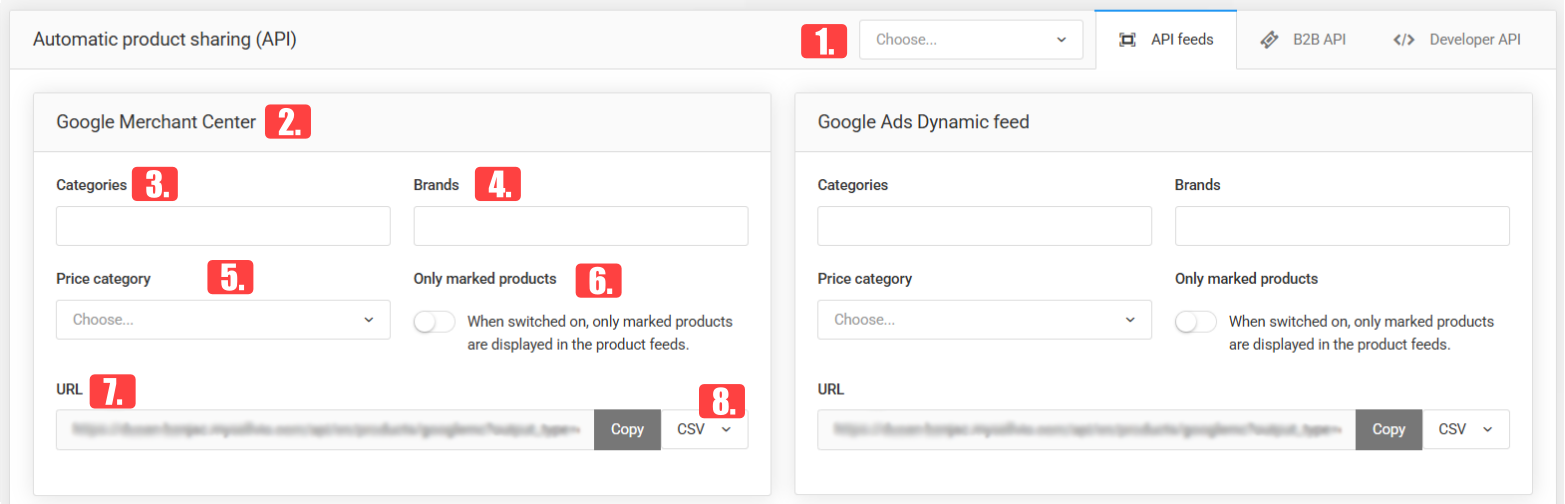Switch to the Developer API tab
This screenshot has height=504, width=1565.
1456,40
